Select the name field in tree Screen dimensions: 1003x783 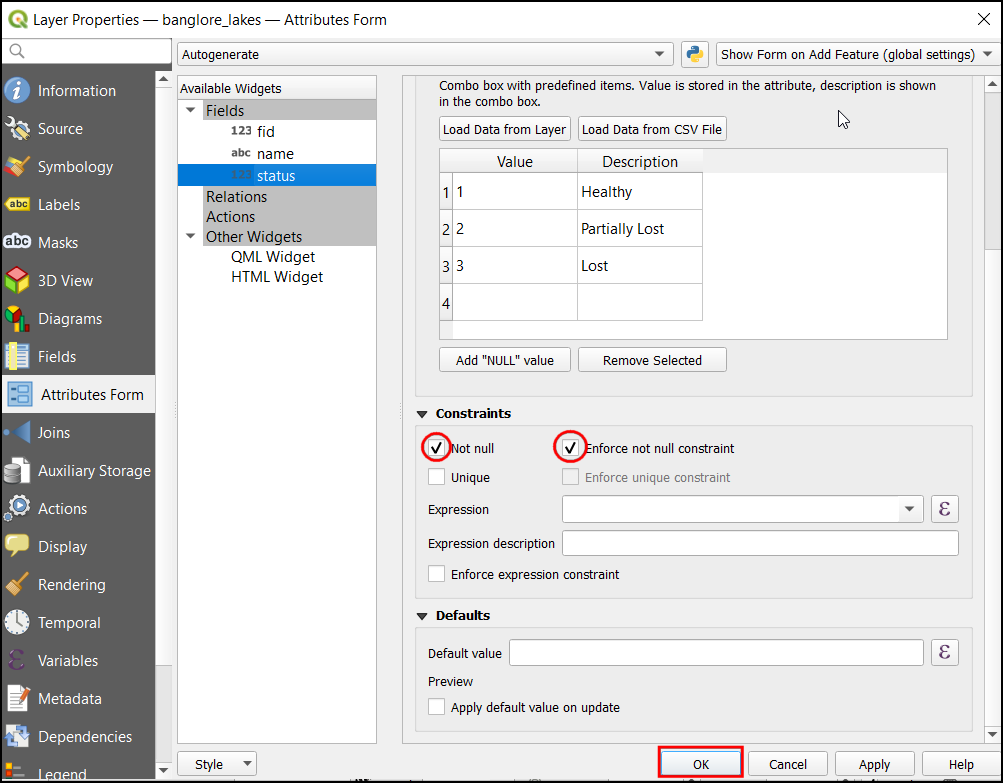pyautogui.click(x=277, y=154)
